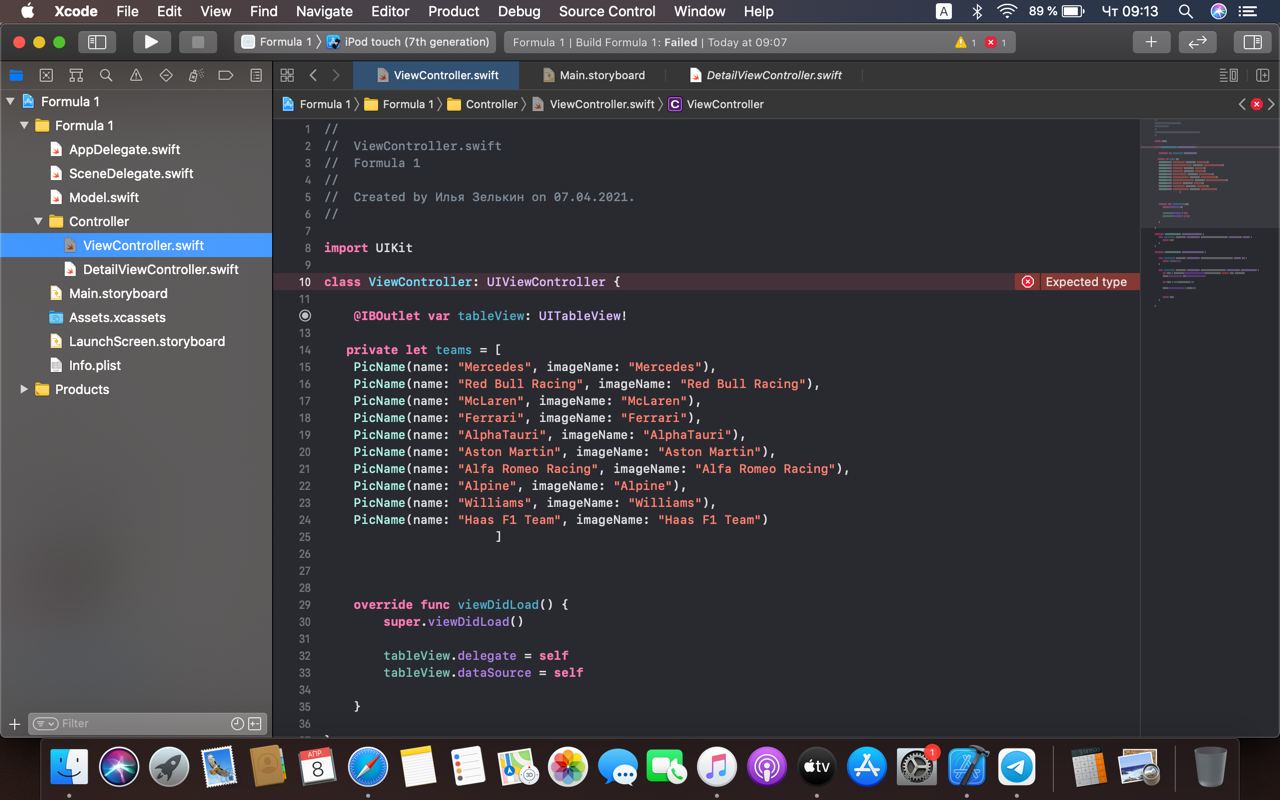The width and height of the screenshot is (1280, 800).
Task: Hide the navigator panel via toolbar button
Action: 97,42
